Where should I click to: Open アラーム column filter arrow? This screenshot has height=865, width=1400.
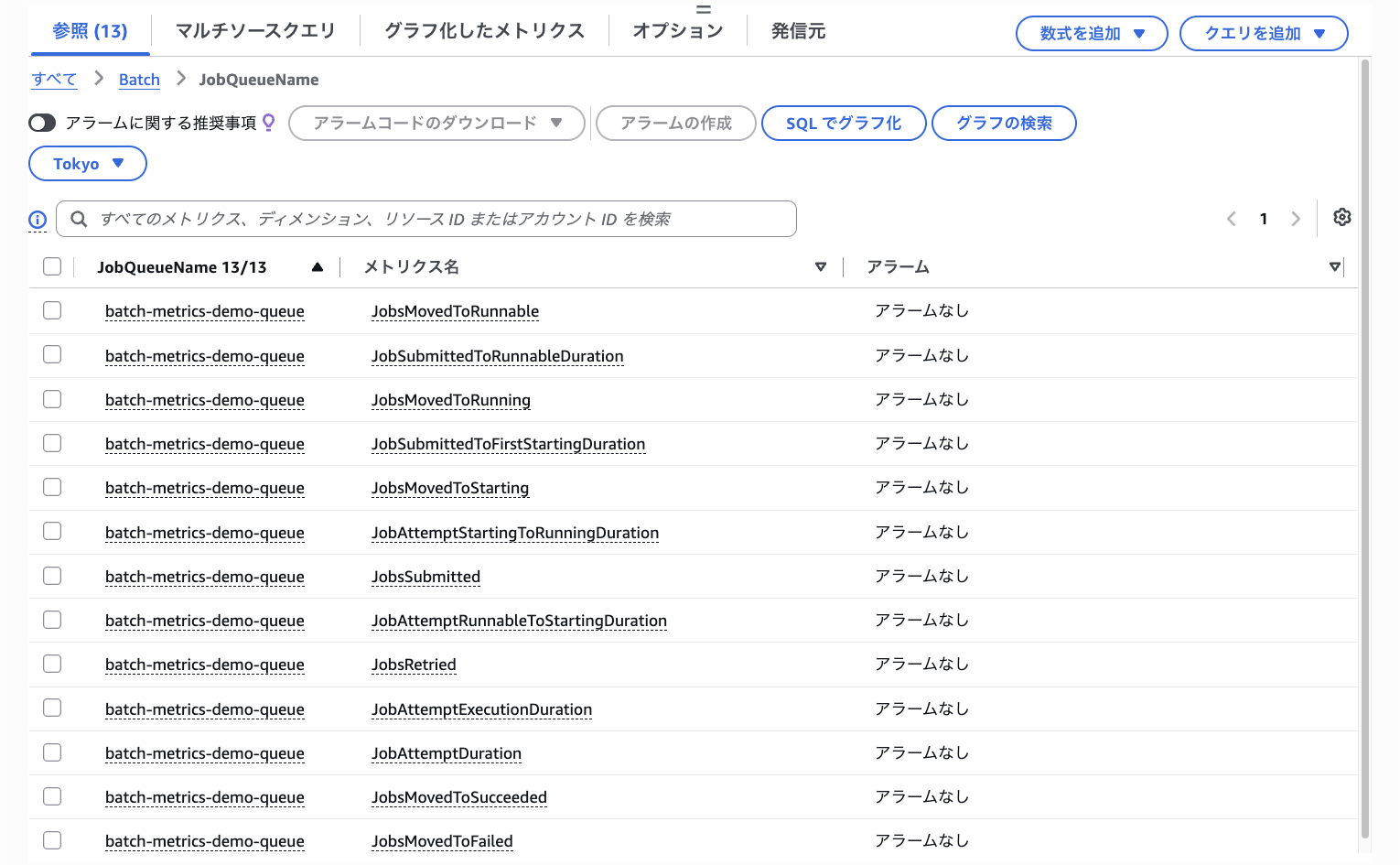(x=1335, y=267)
